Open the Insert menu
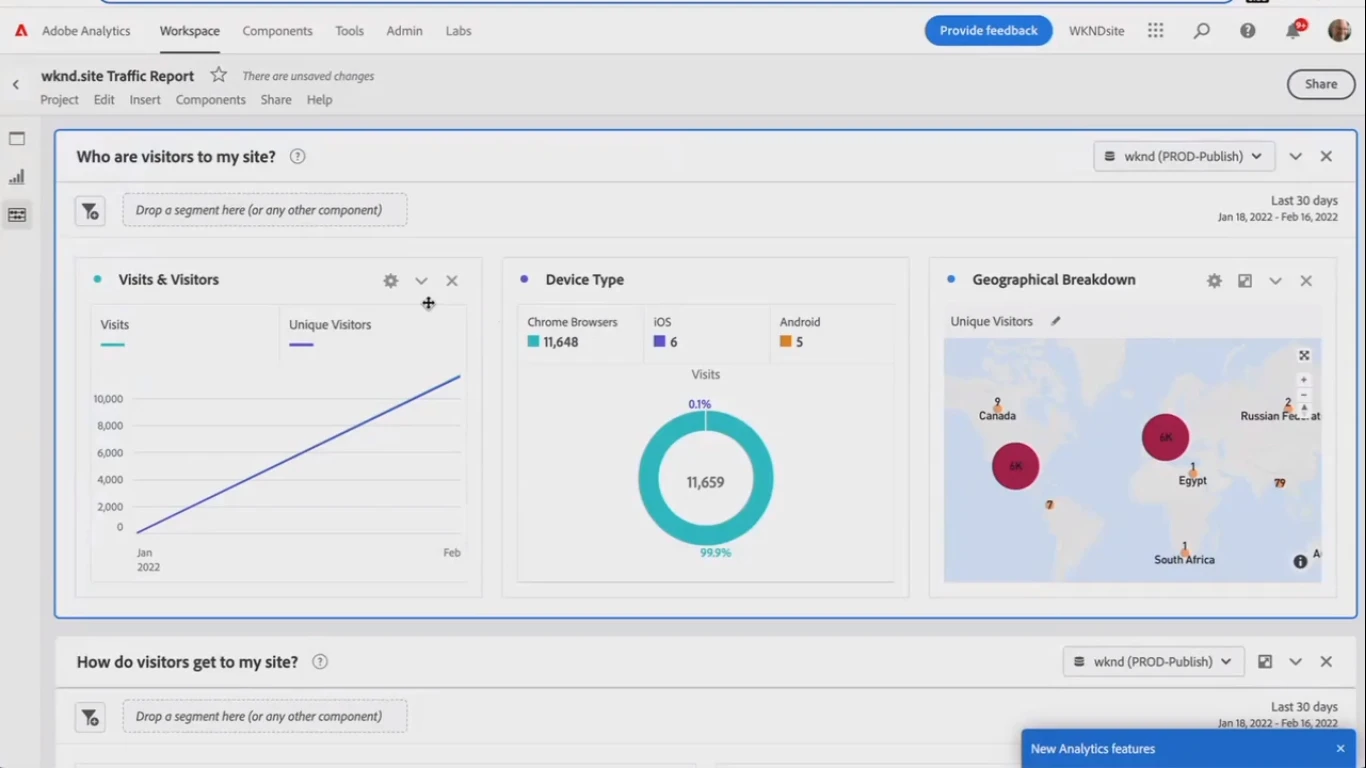 tap(145, 100)
